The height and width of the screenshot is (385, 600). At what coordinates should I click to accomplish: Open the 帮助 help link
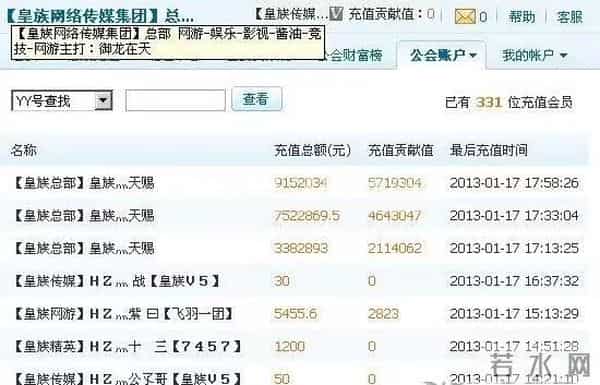[521, 16]
